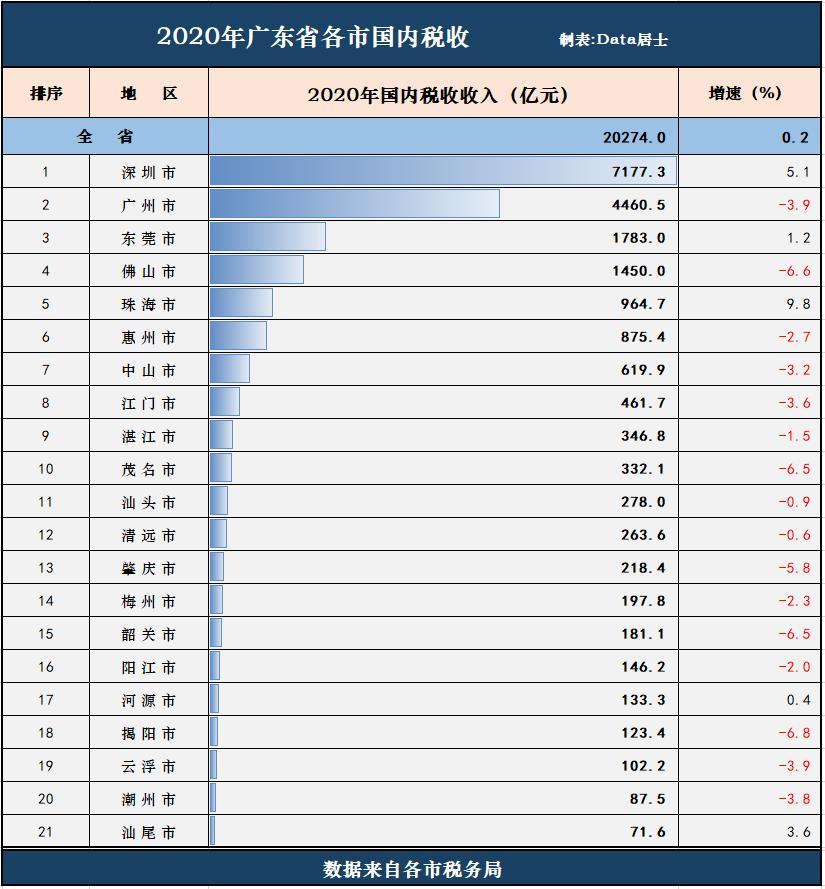825x889 pixels.
Task: Click the growth rate -0.9 for 汕头市
Action: [x=794, y=502]
